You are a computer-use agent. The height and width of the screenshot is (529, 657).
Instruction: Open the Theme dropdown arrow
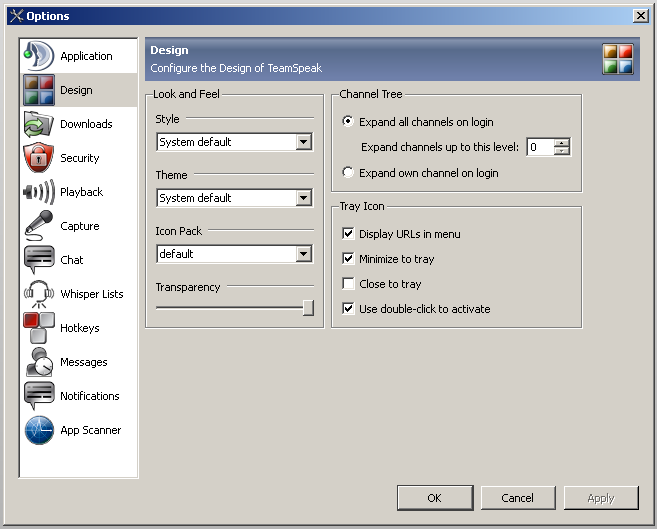304,198
